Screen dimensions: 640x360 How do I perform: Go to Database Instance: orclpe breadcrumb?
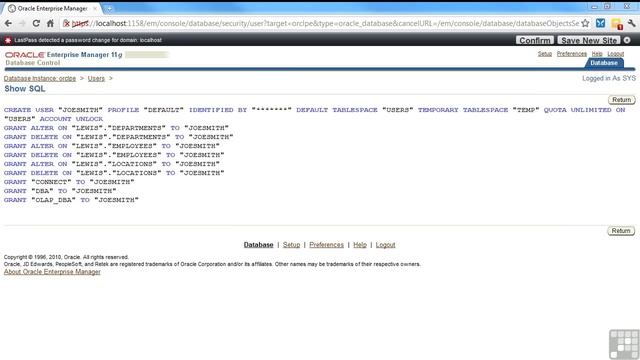[x=40, y=78]
